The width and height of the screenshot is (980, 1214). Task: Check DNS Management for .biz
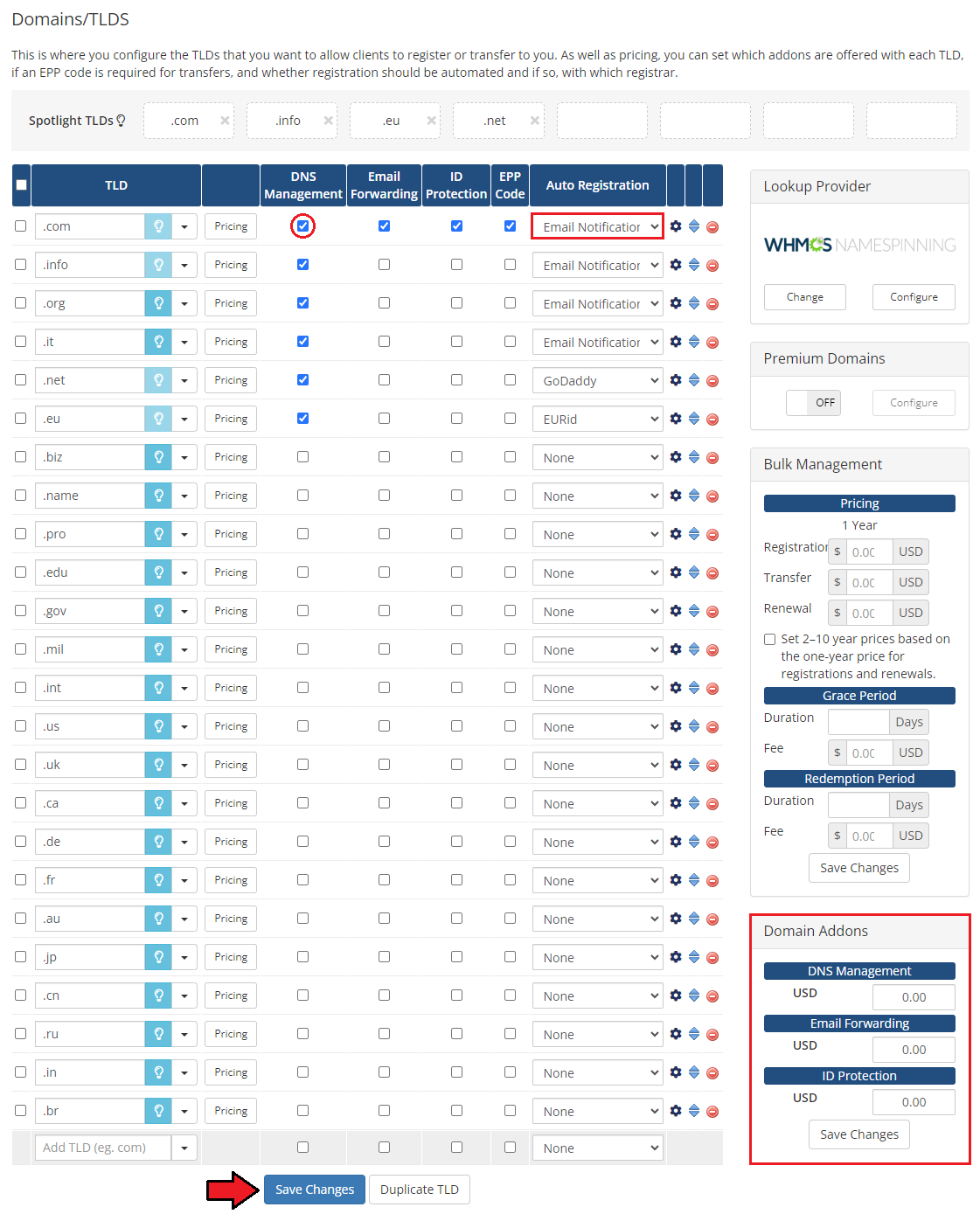tap(302, 457)
